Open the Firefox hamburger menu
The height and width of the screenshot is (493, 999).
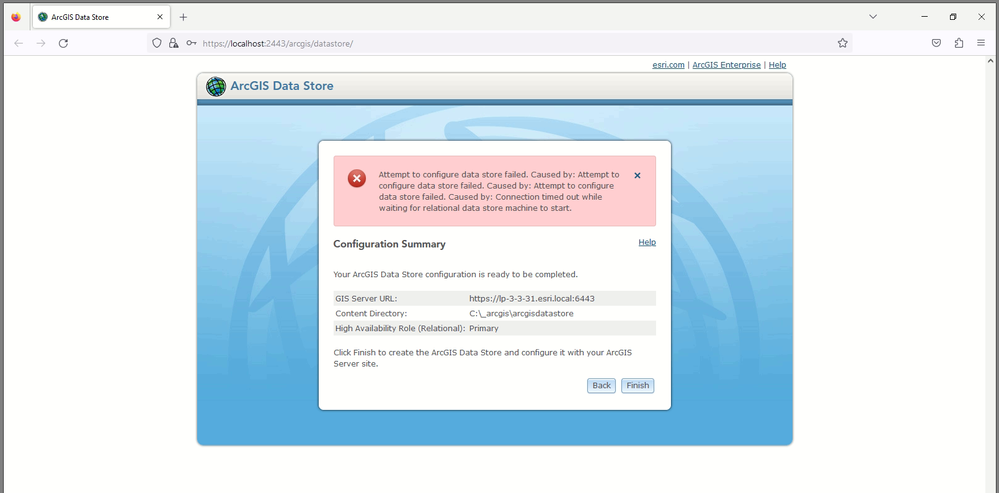click(x=981, y=43)
